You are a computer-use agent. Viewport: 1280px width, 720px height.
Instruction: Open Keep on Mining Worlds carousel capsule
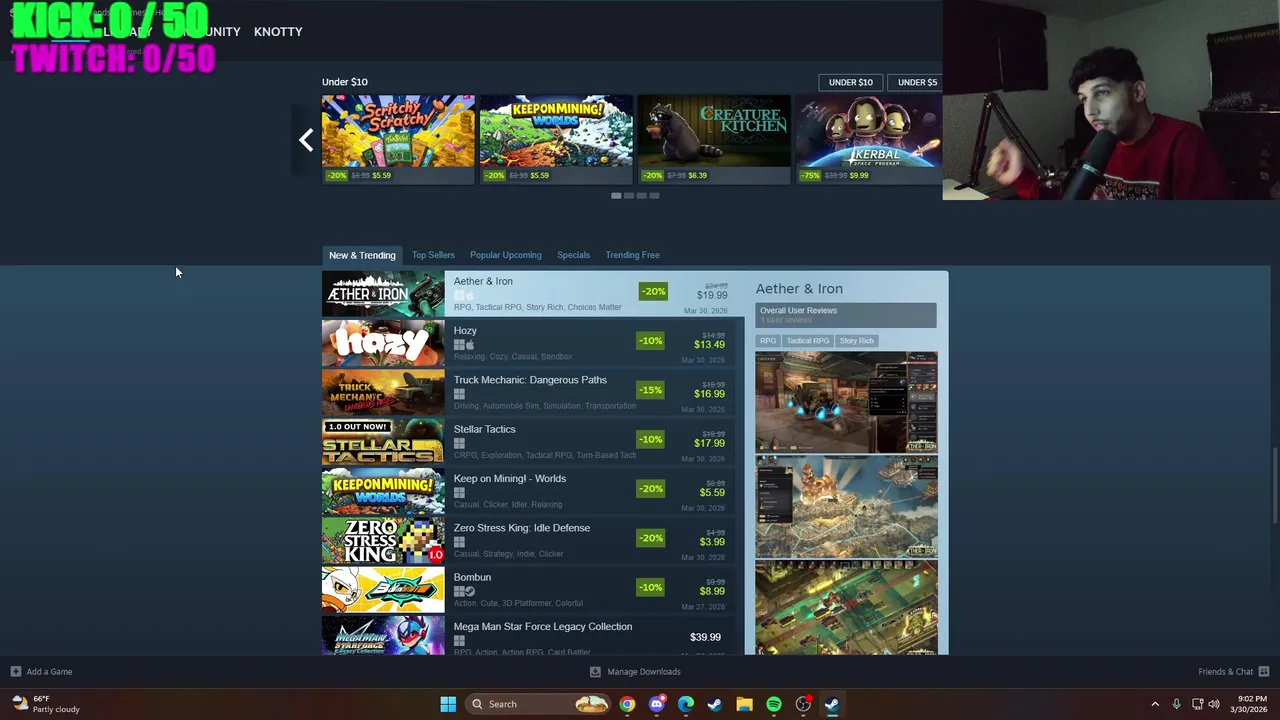click(x=556, y=139)
